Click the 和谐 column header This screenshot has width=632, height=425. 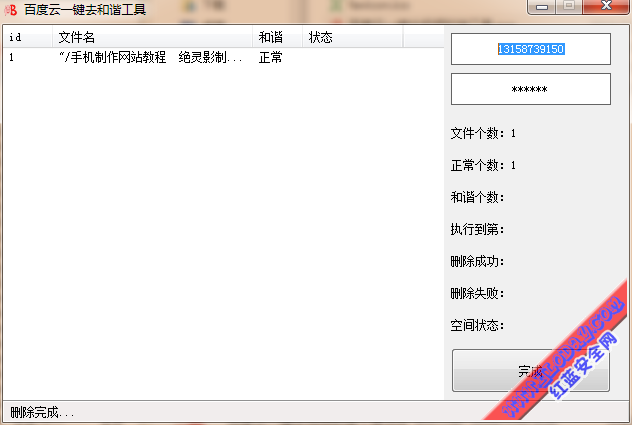point(277,37)
